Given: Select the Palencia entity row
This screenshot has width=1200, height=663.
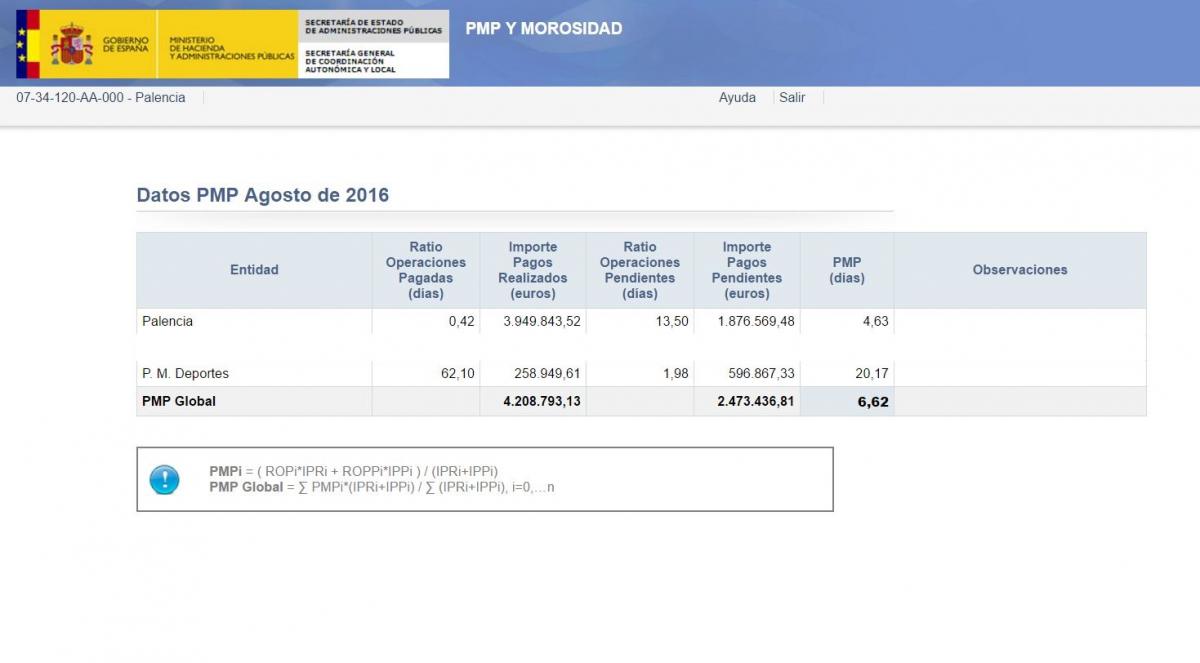Looking at the screenshot, I should click(168, 322).
